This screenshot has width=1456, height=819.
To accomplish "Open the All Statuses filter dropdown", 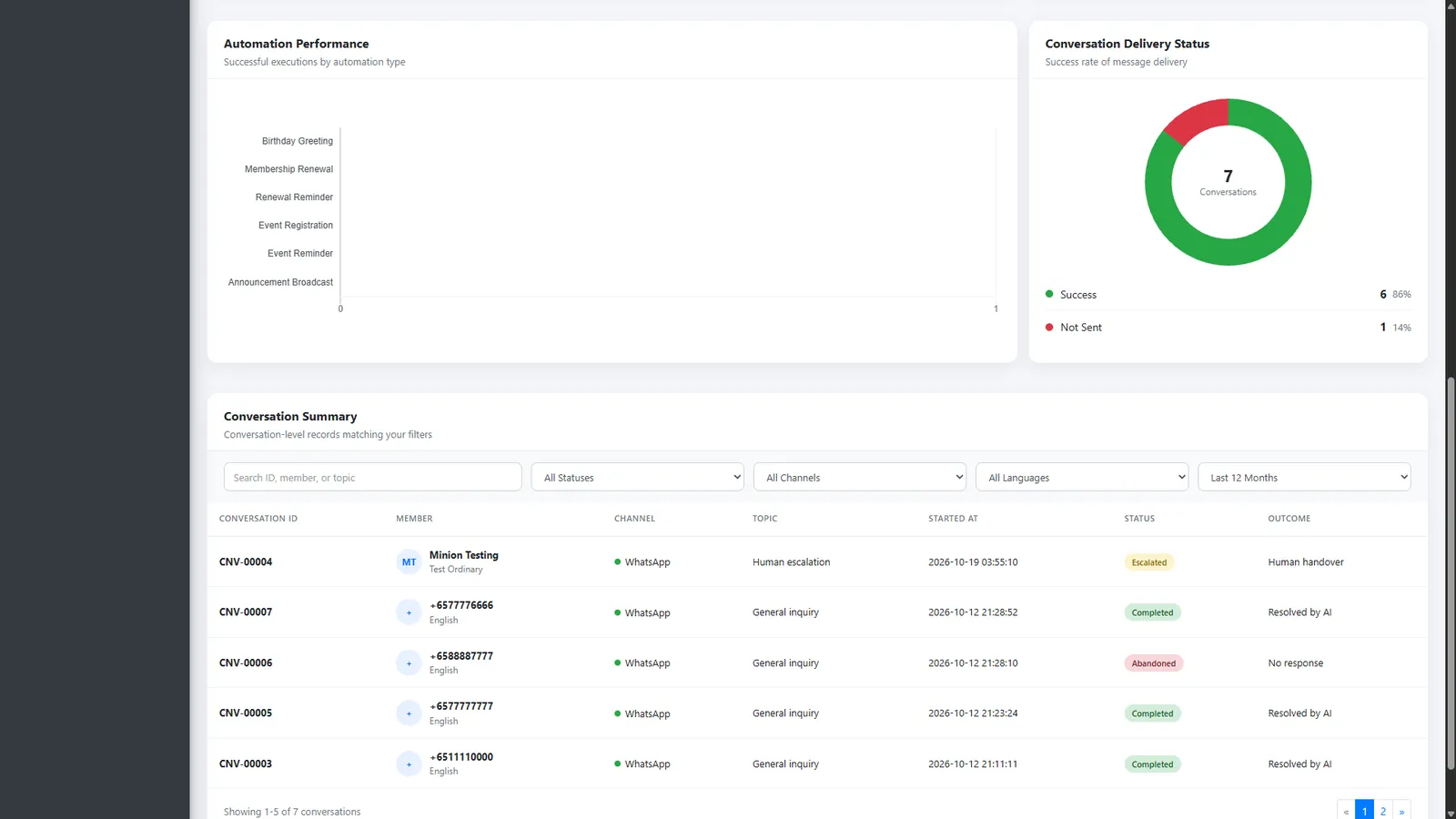I will pos(638,477).
